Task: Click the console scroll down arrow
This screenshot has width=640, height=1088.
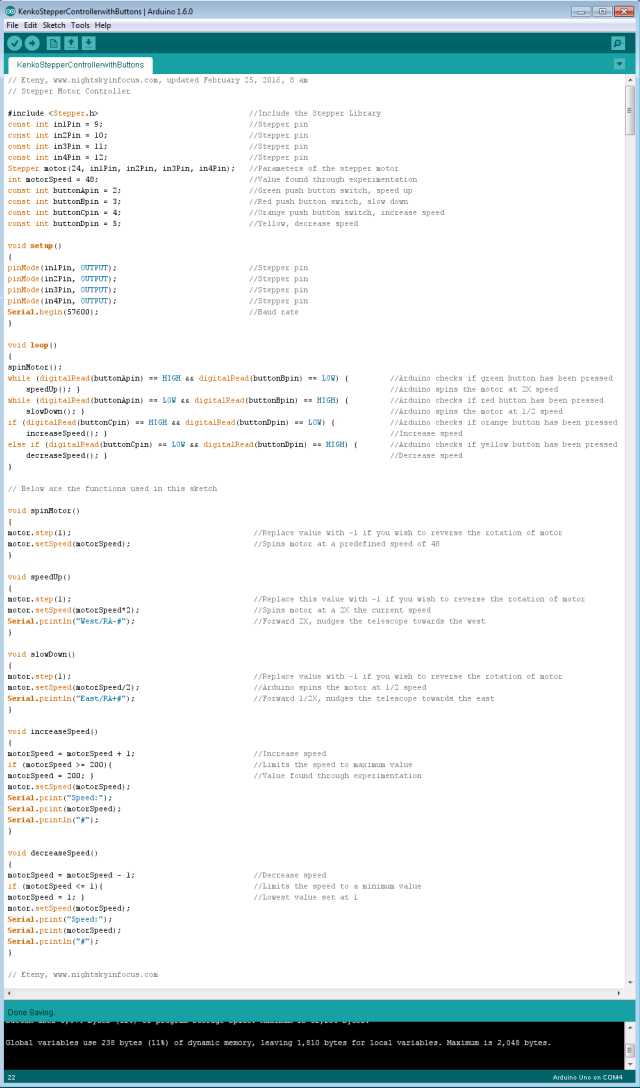Action: [x=630, y=1065]
